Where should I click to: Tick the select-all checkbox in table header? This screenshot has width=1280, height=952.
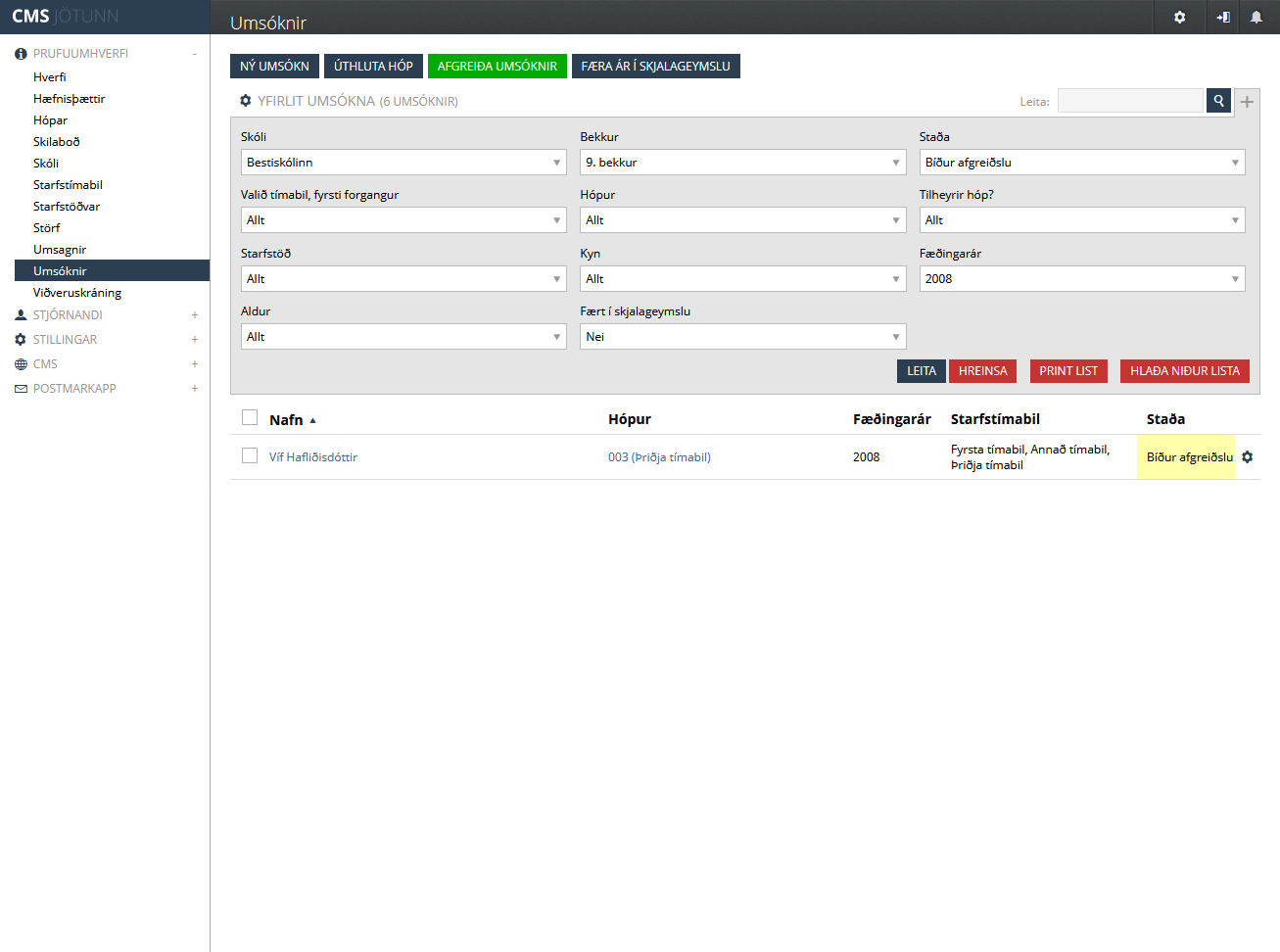point(250,418)
